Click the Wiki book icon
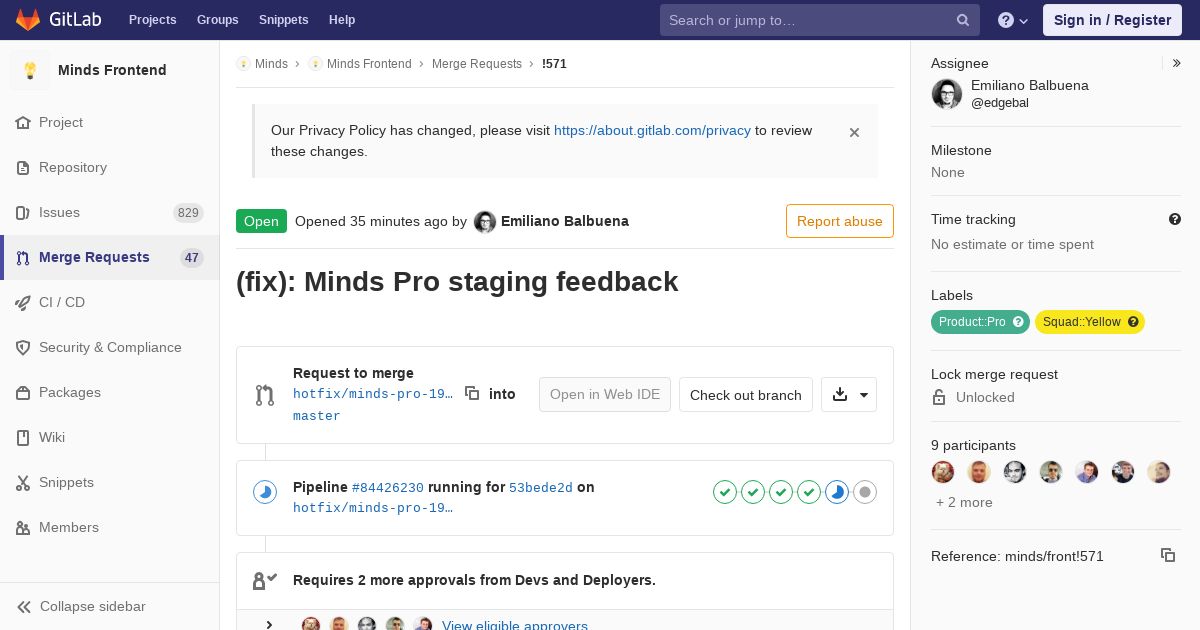Image resolution: width=1200 pixels, height=630 pixels. tap(23, 437)
